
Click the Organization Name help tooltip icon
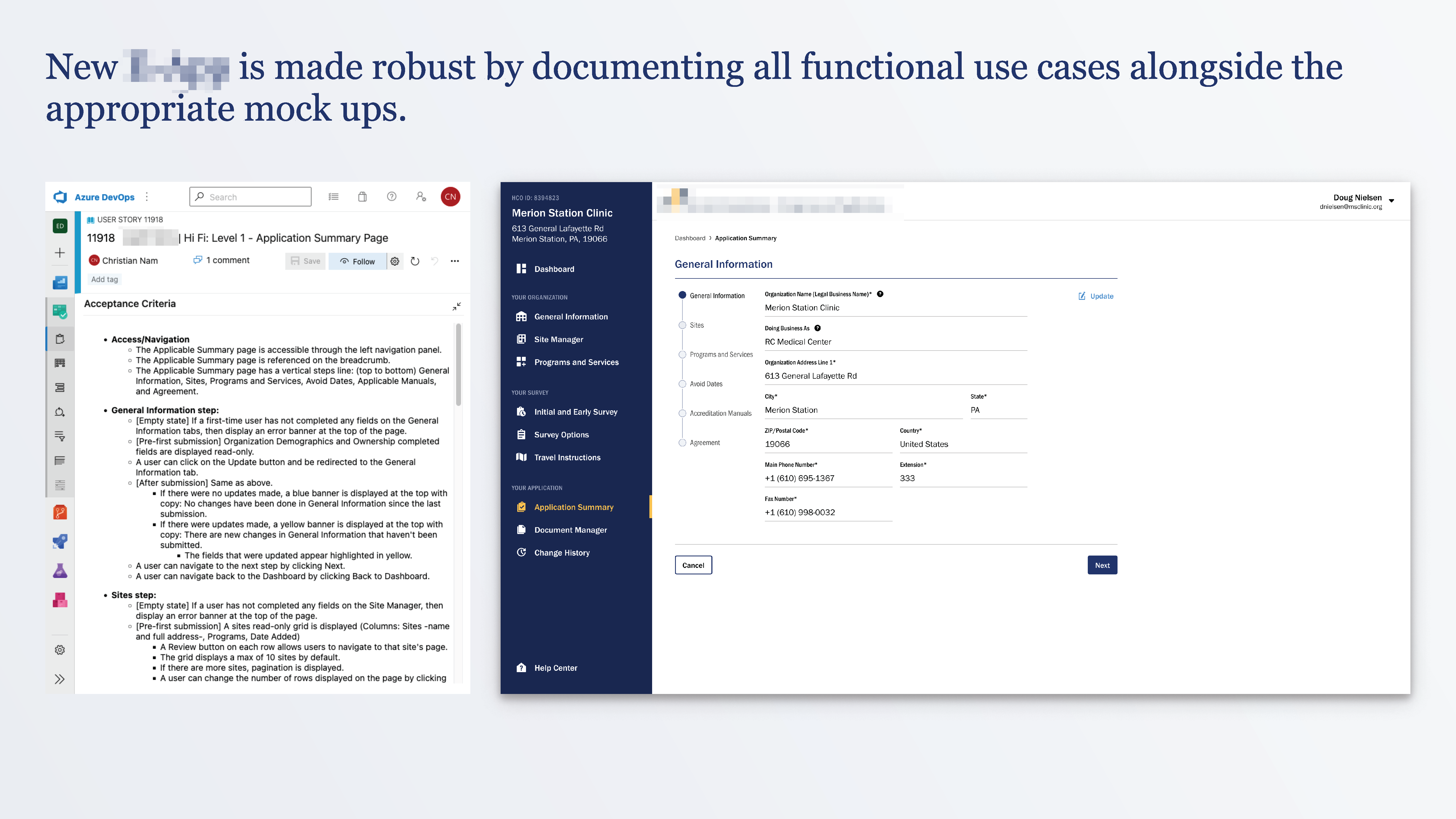click(880, 294)
